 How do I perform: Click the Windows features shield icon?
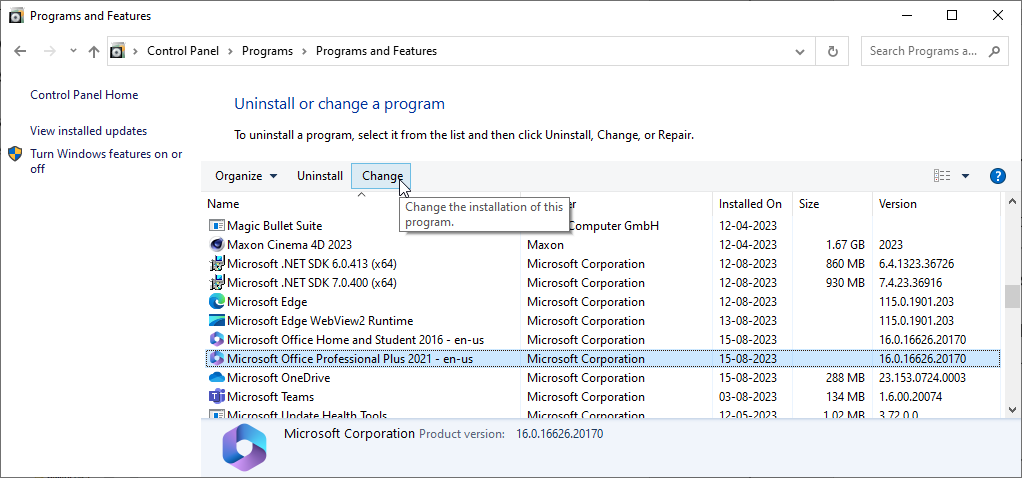click(x=15, y=155)
